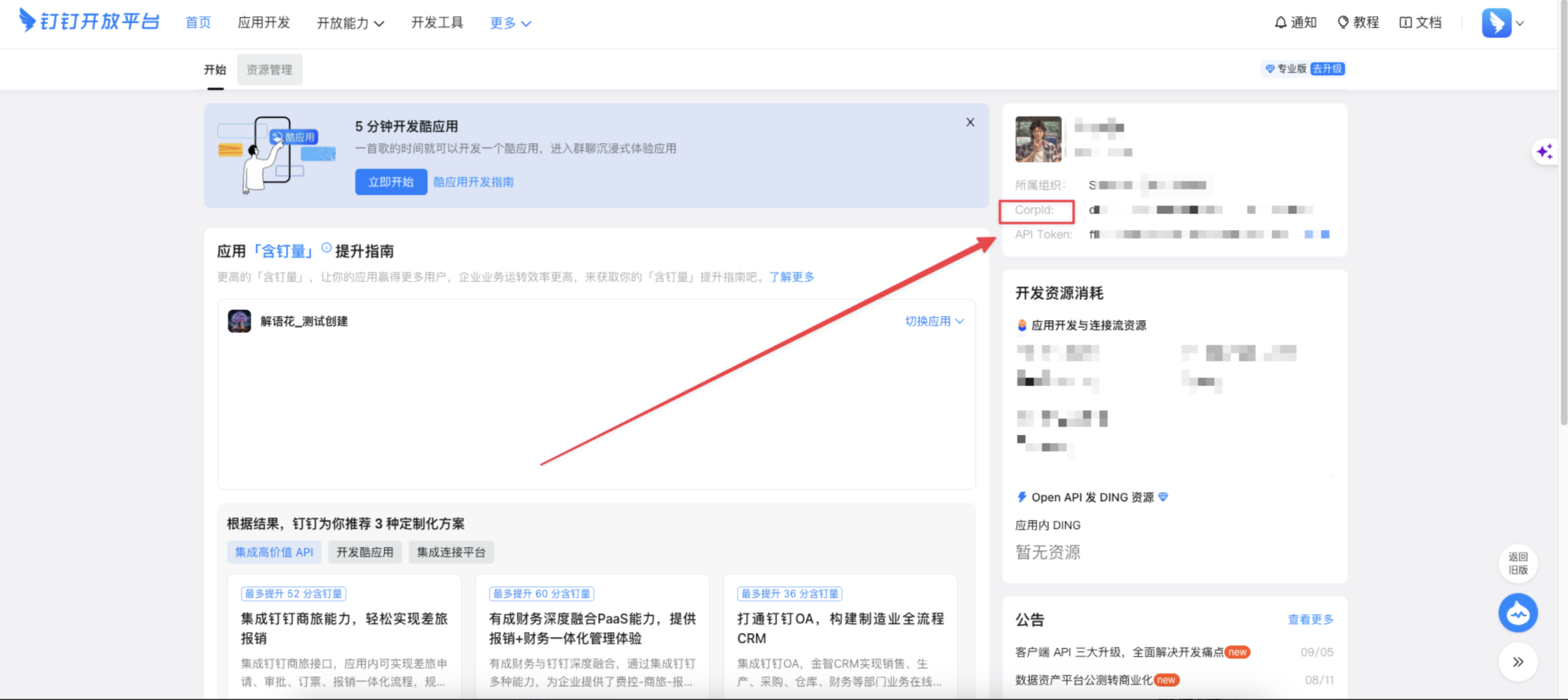Expand the 更多 navigation dropdown
Image resolution: width=1568 pixels, height=700 pixels.
[x=510, y=23]
